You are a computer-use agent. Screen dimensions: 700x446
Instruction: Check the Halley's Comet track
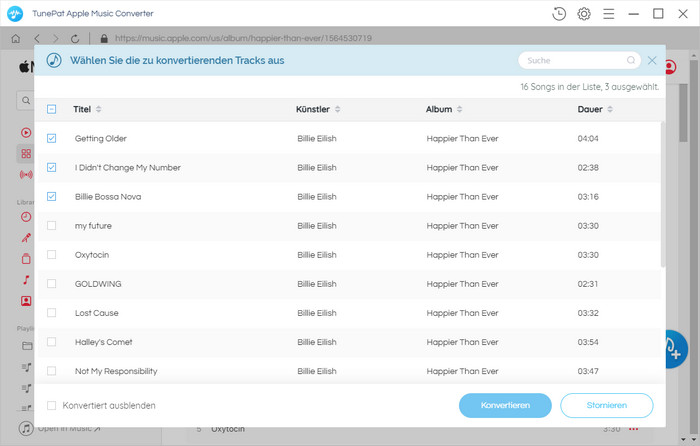click(x=51, y=342)
